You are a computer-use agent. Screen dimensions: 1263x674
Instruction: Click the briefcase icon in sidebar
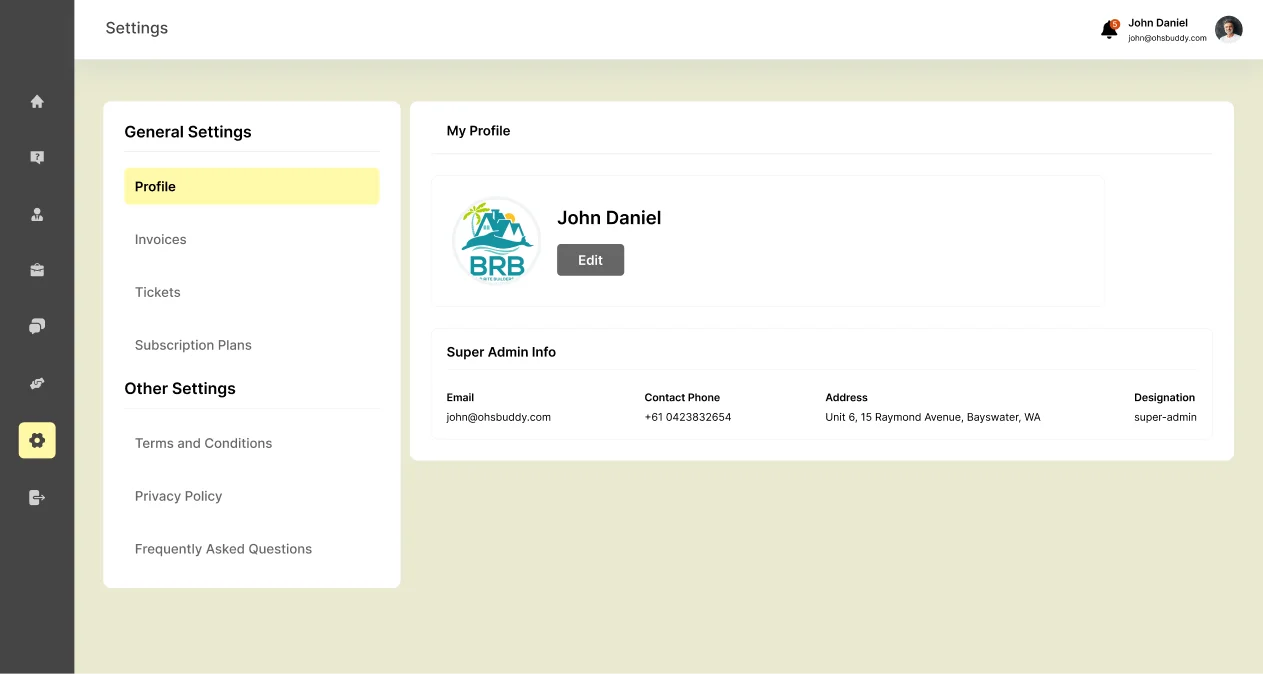[x=37, y=270]
